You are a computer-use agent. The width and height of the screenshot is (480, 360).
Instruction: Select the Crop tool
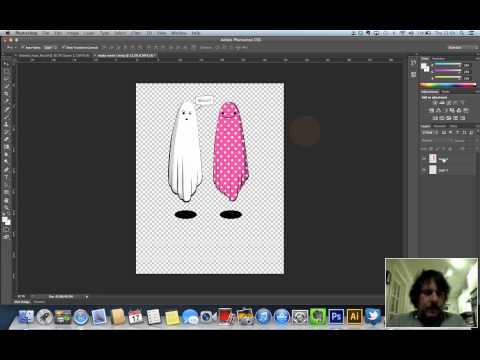(x=6, y=94)
